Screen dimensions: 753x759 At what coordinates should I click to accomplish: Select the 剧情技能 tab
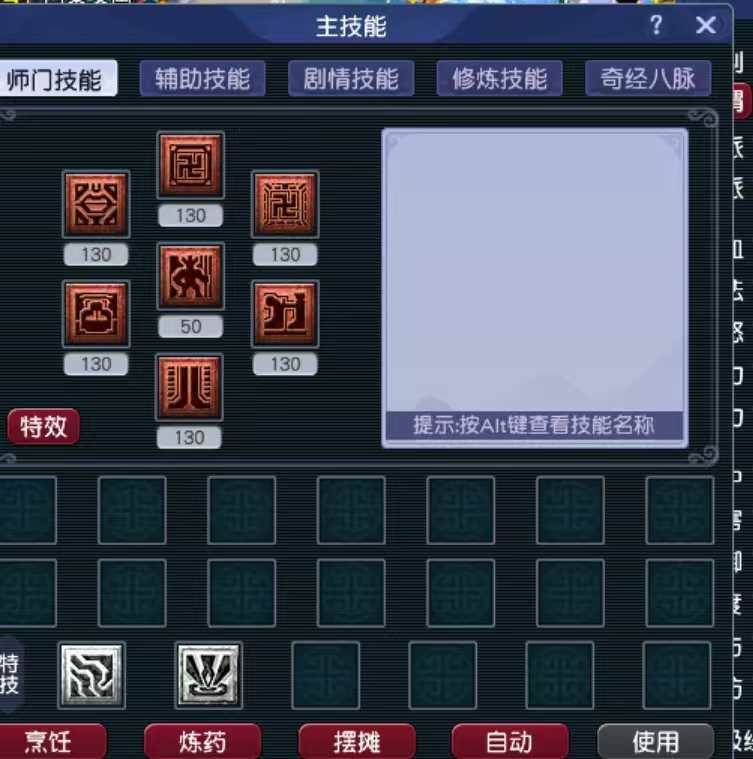pos(351,78)
